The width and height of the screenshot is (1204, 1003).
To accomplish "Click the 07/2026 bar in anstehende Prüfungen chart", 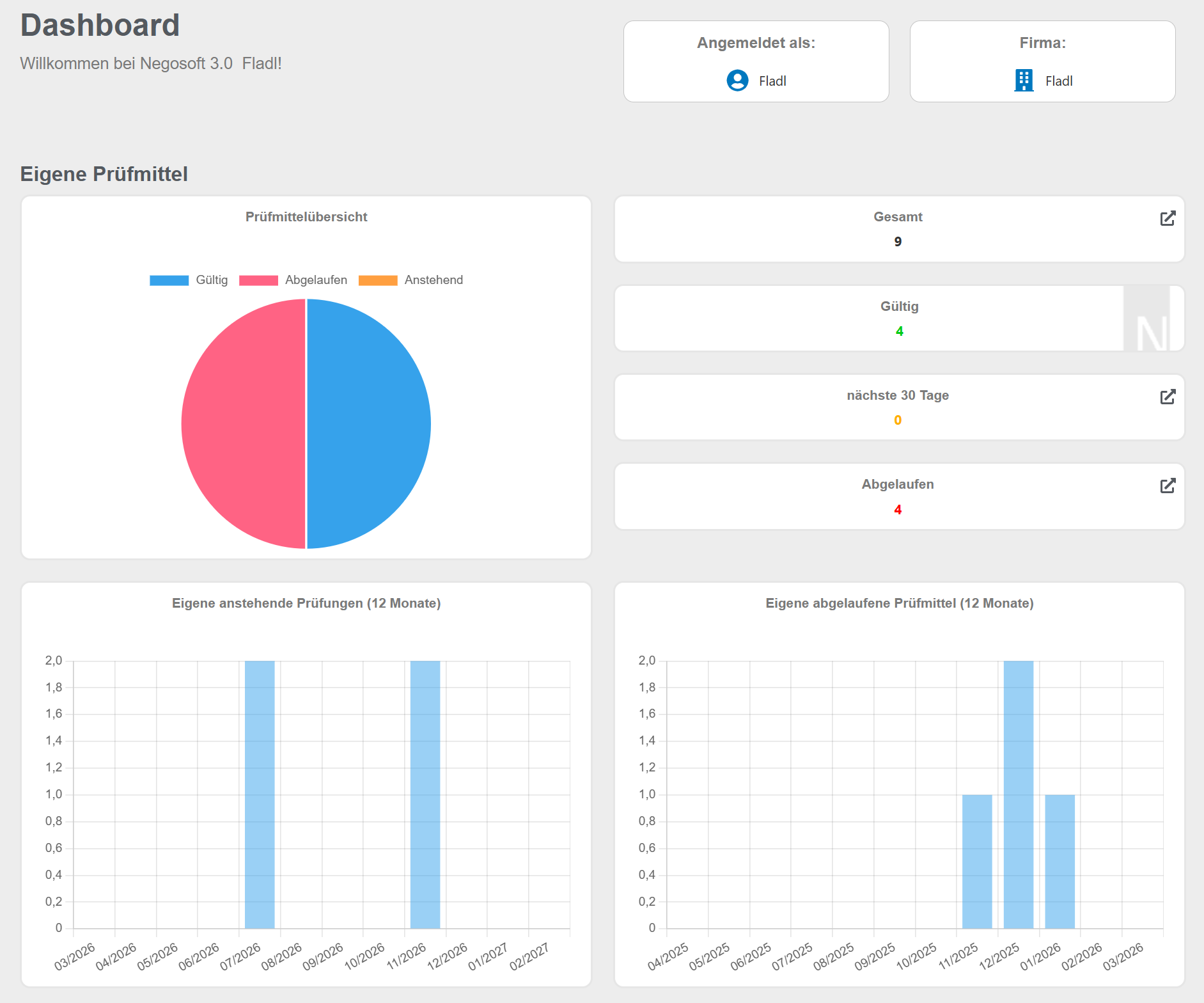I will coord(260,794).
